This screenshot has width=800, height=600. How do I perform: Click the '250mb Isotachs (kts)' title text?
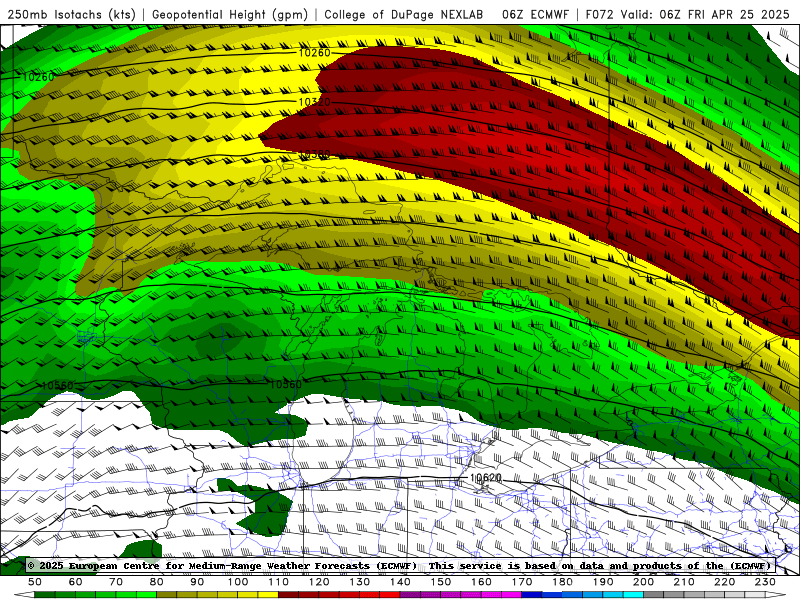[71, 15]
